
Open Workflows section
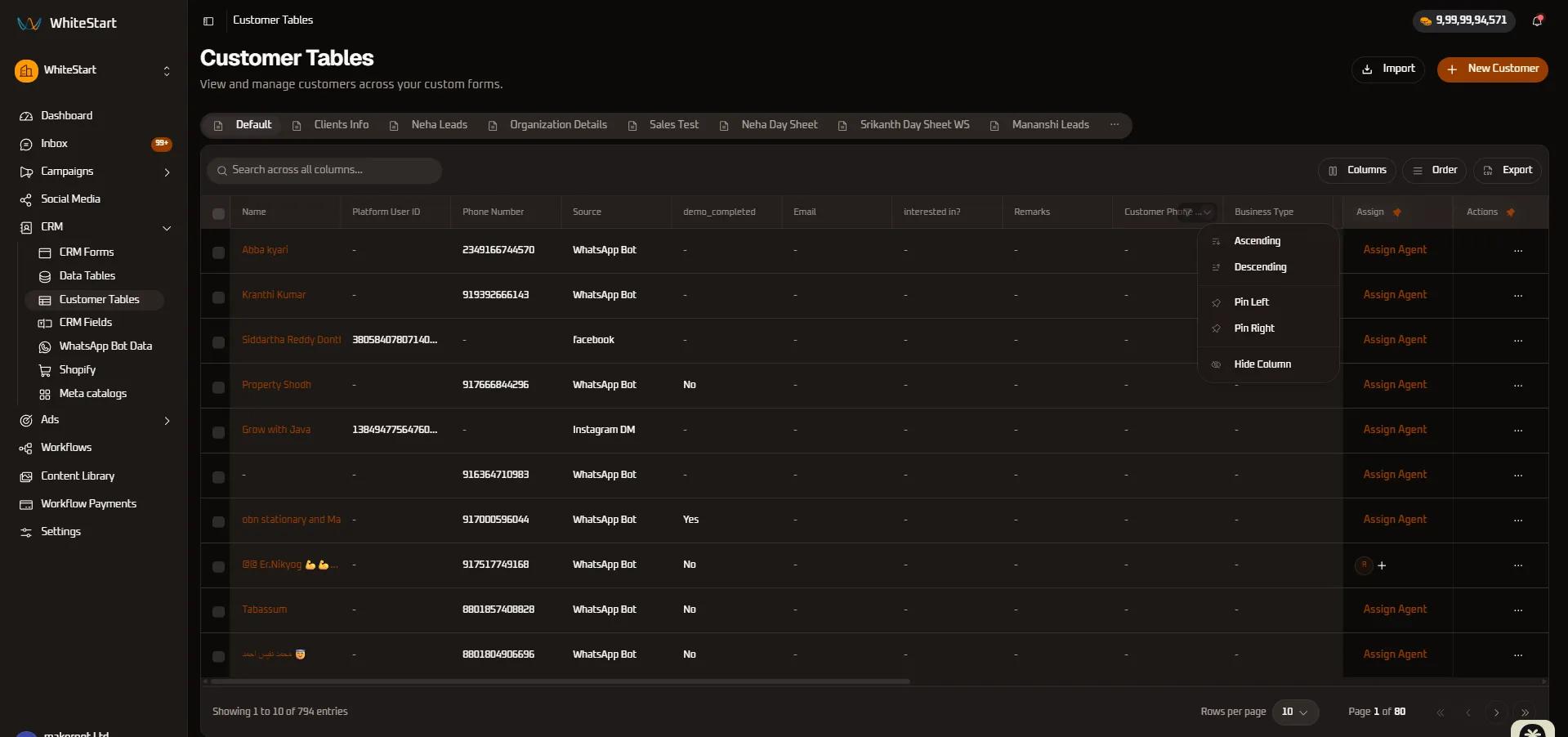(x=66, y=448)
